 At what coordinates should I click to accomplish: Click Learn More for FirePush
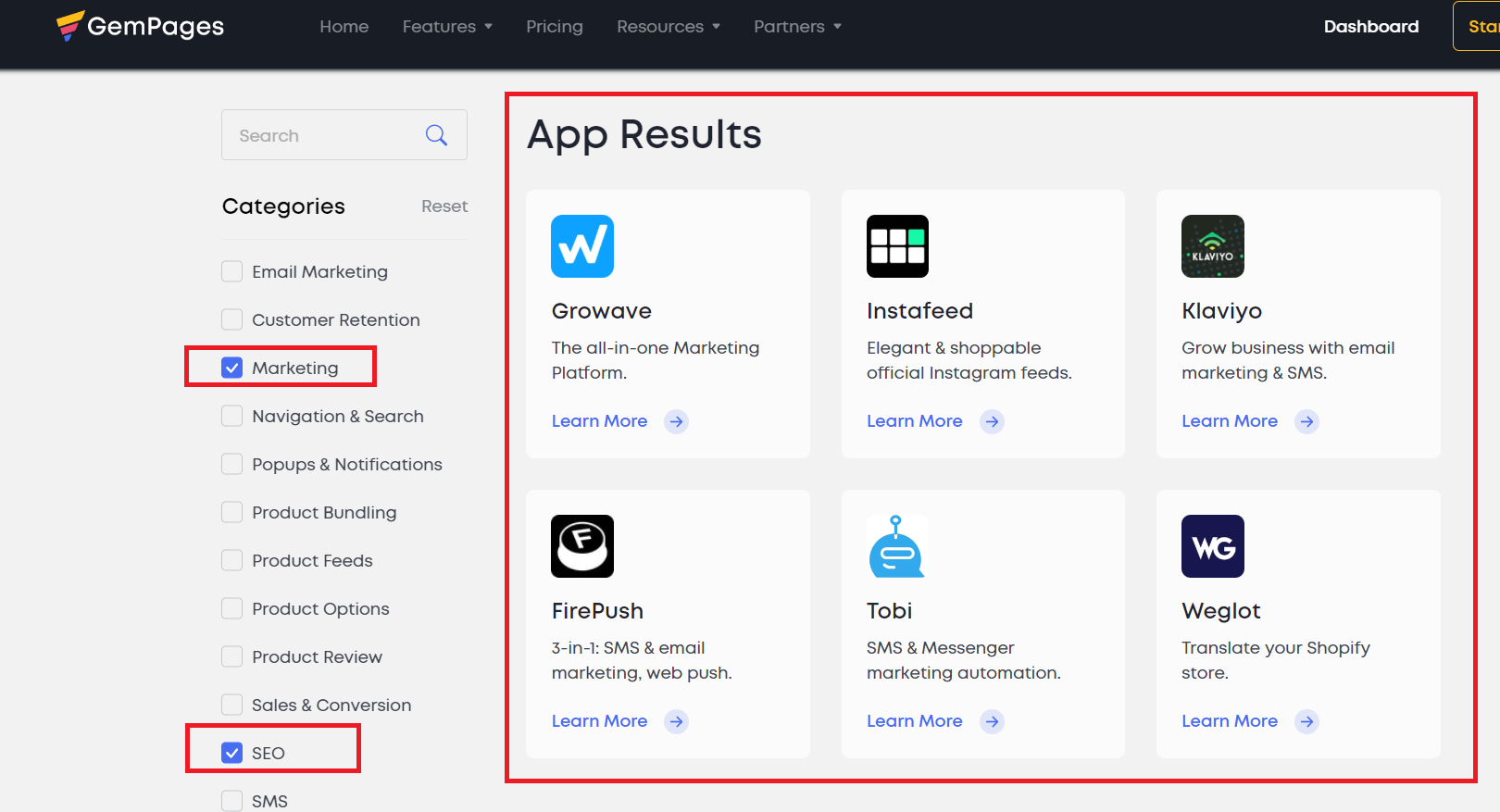599,721
